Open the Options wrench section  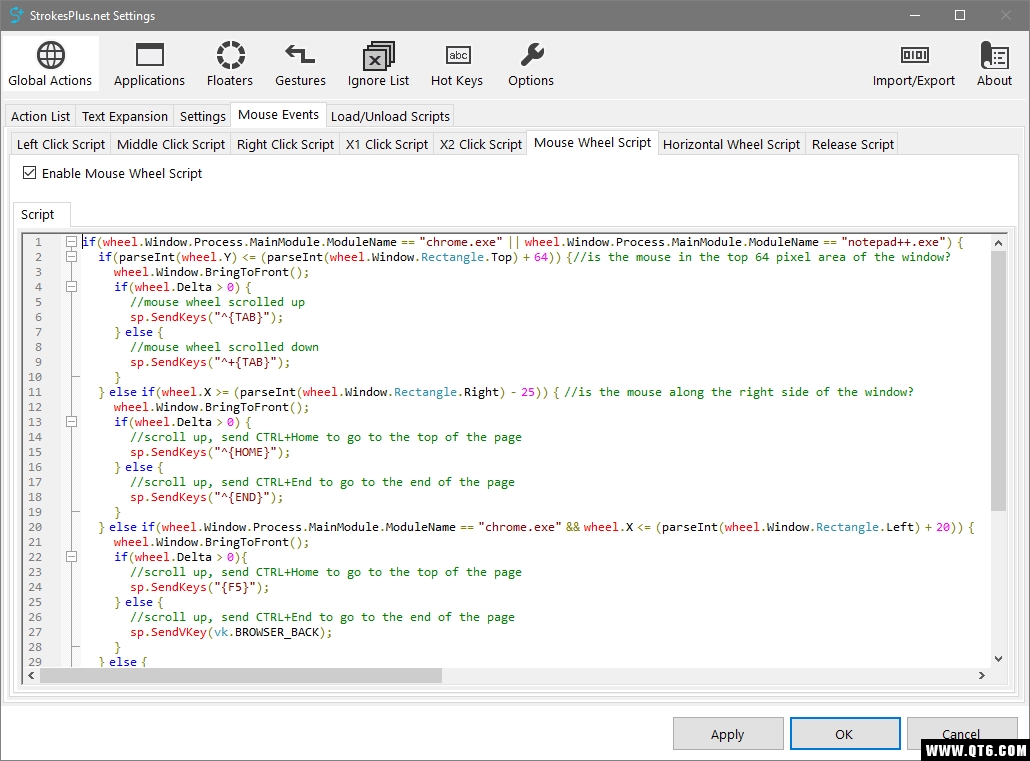(531, 64)
